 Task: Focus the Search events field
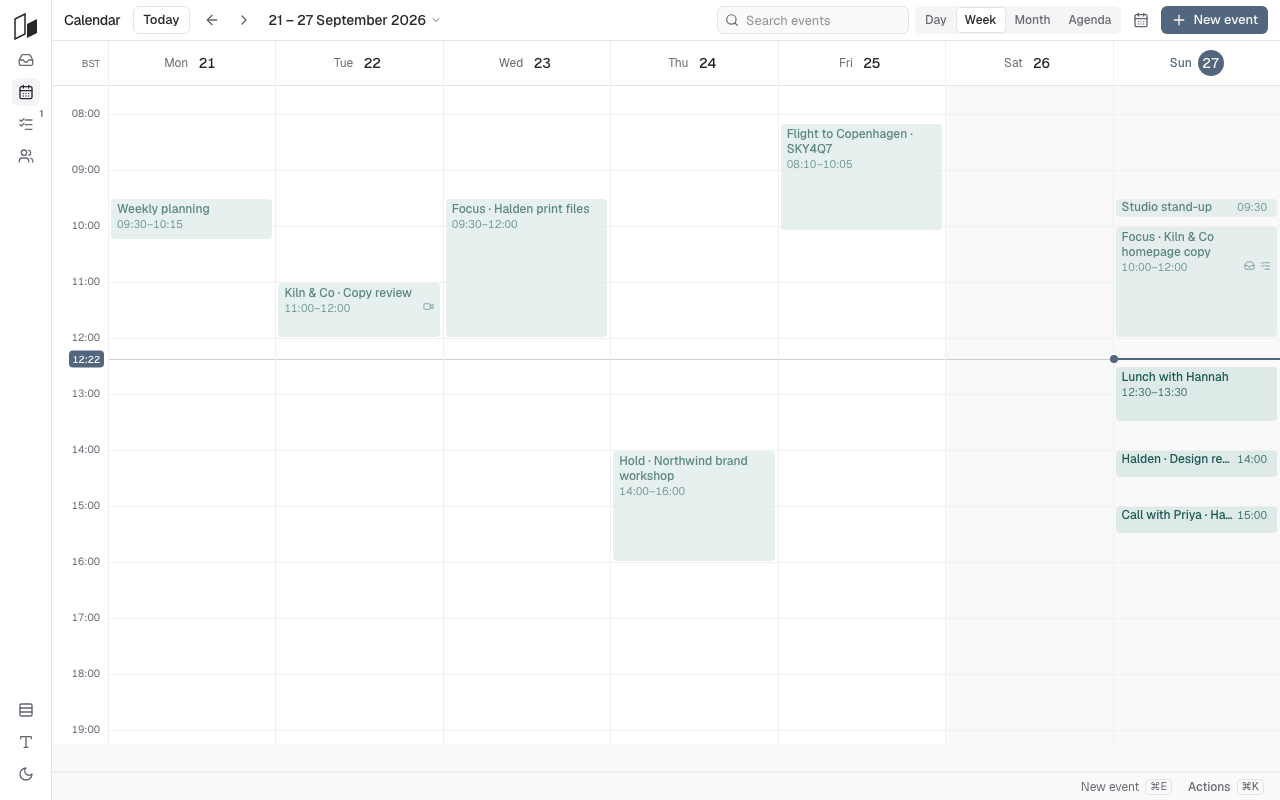coord(813,20)
